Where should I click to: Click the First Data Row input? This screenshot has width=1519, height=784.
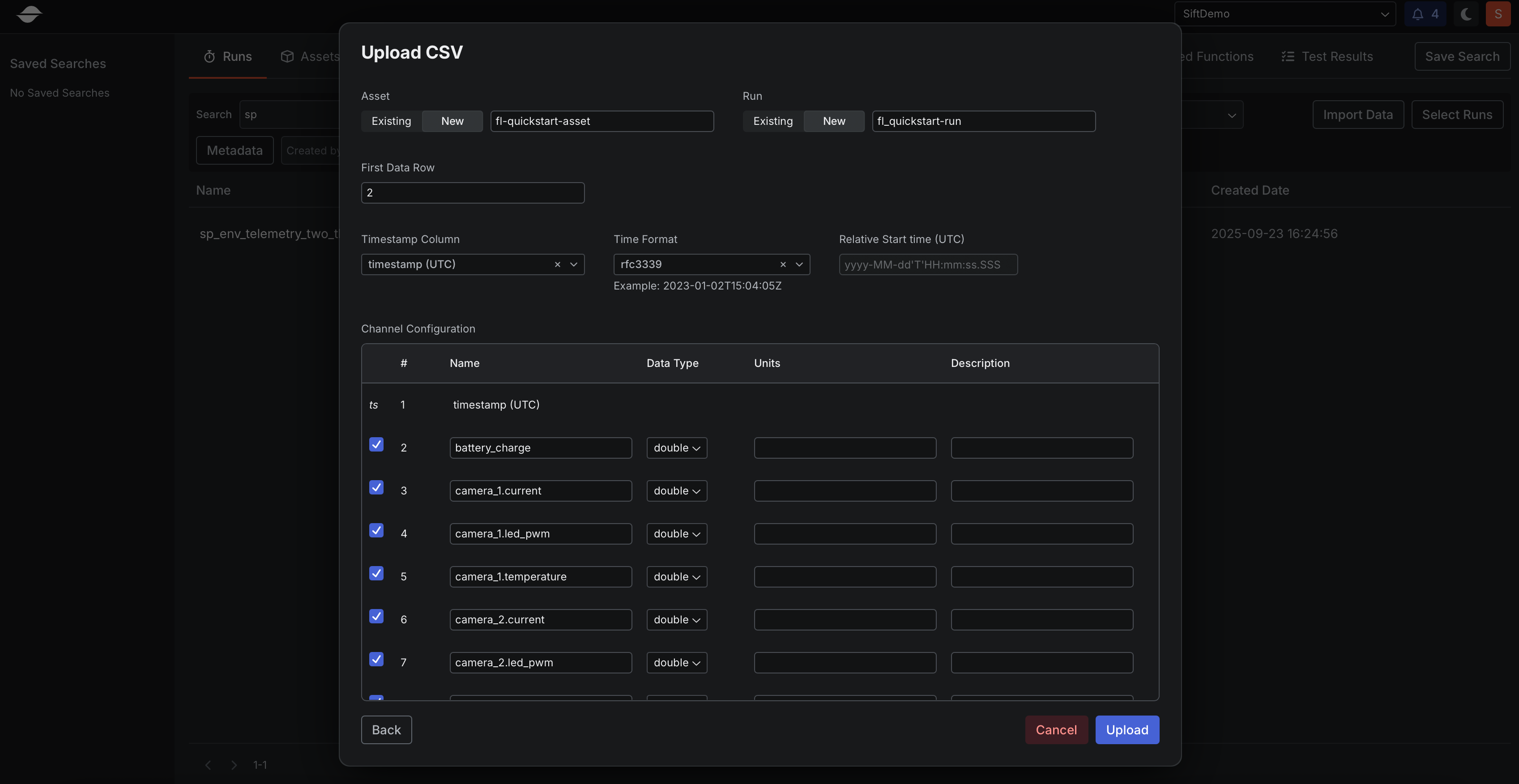coord(472,193)
